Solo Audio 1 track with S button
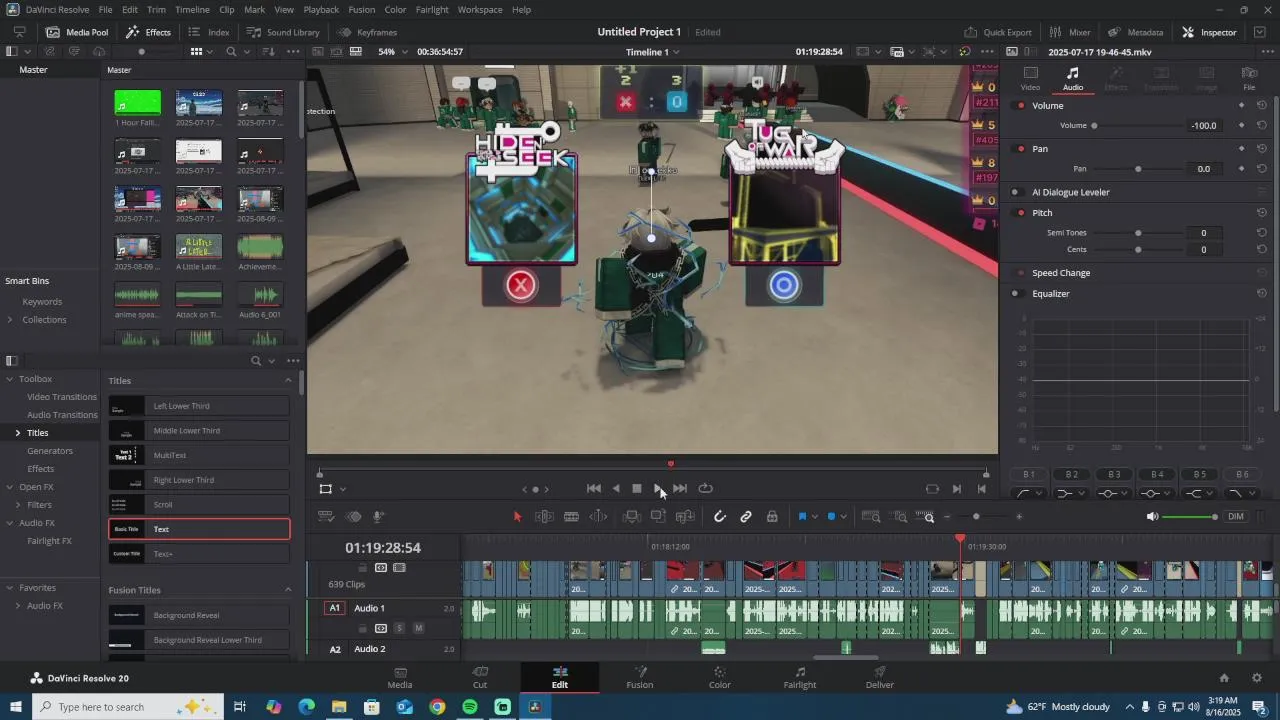The width and height of the screenshot is (1280, 720). coord(399,628)
